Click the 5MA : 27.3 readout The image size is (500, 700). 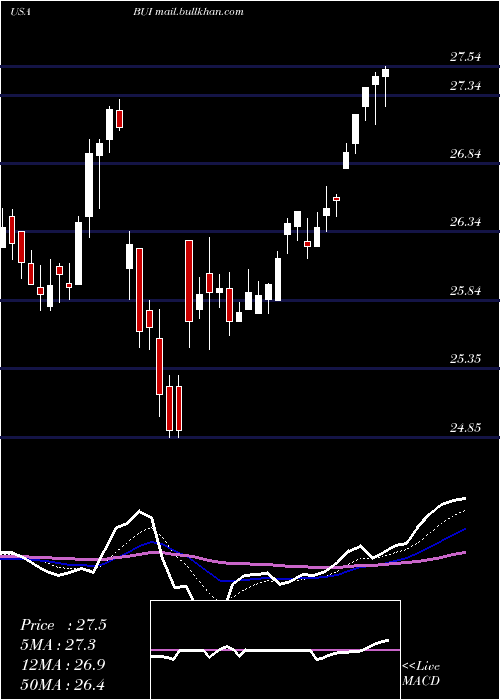point(58,645)
